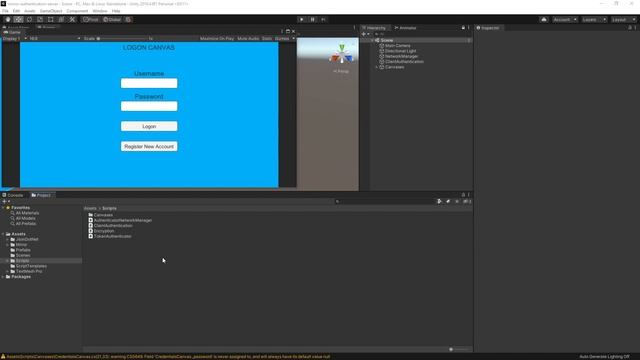Step one frame forward
640x360 pixels.
[x=323, y=20]
